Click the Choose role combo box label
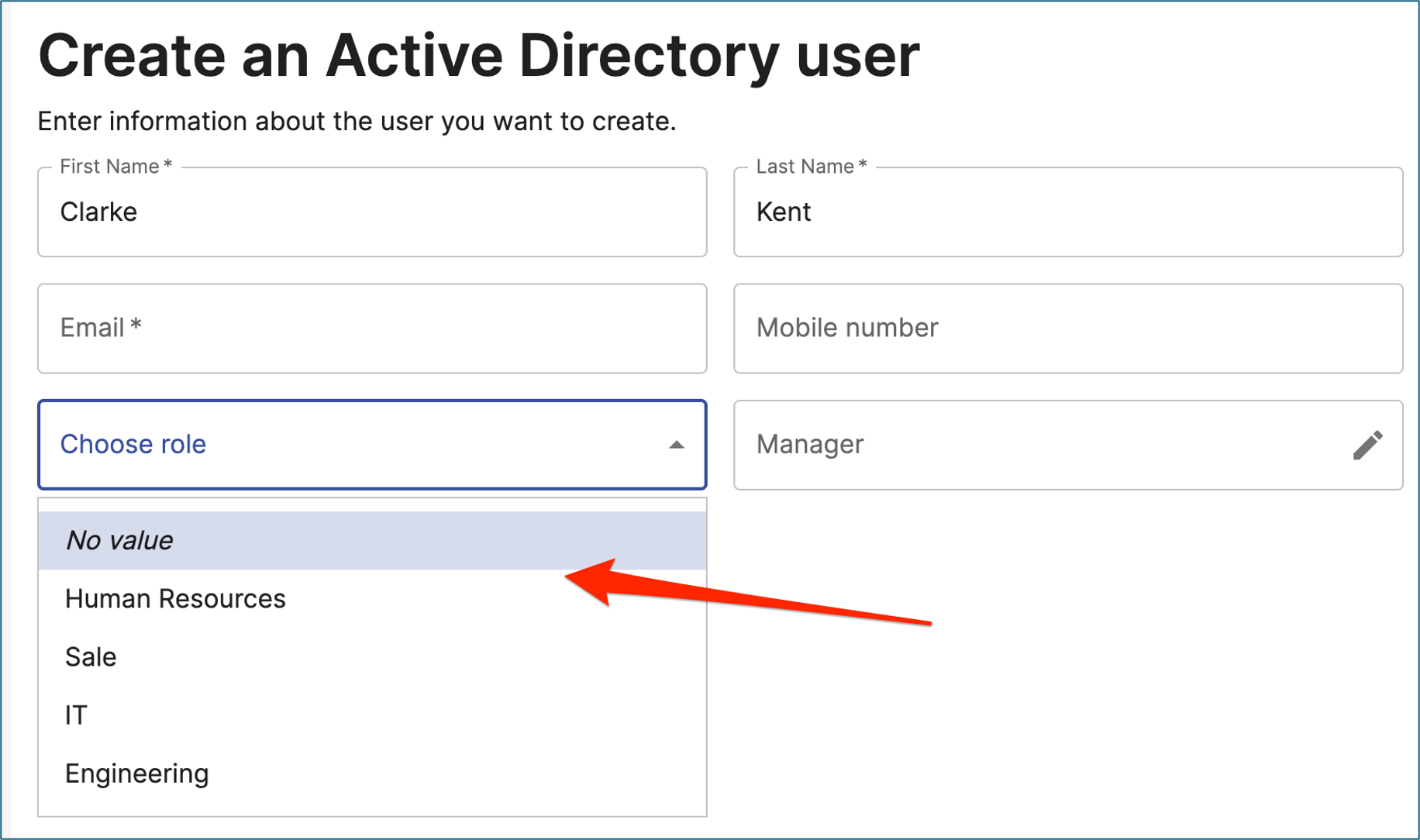Viewport: 1420px width, 840px height. click(133, 444)
